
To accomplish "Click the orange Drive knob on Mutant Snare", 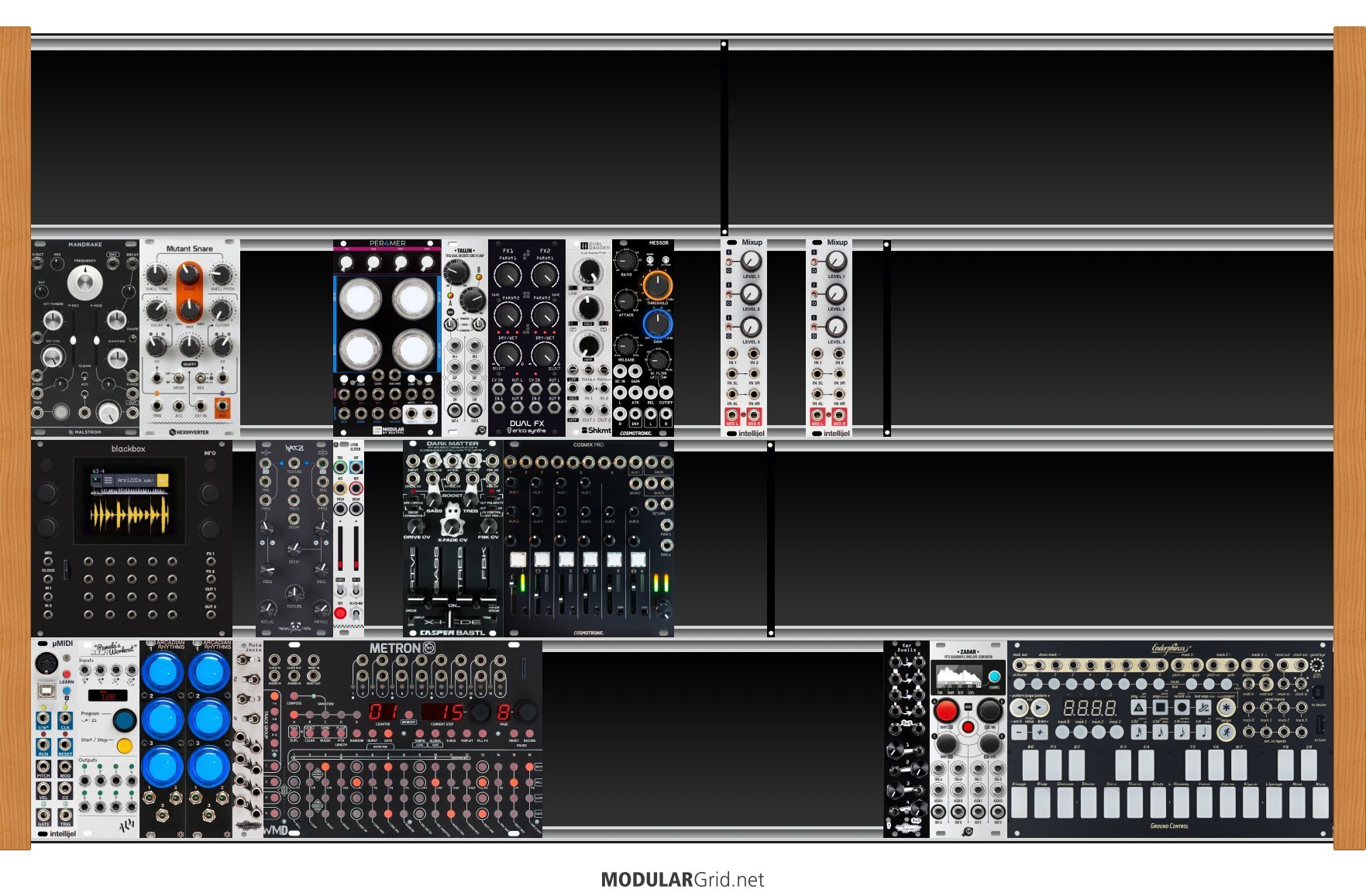I will point(189,275).
